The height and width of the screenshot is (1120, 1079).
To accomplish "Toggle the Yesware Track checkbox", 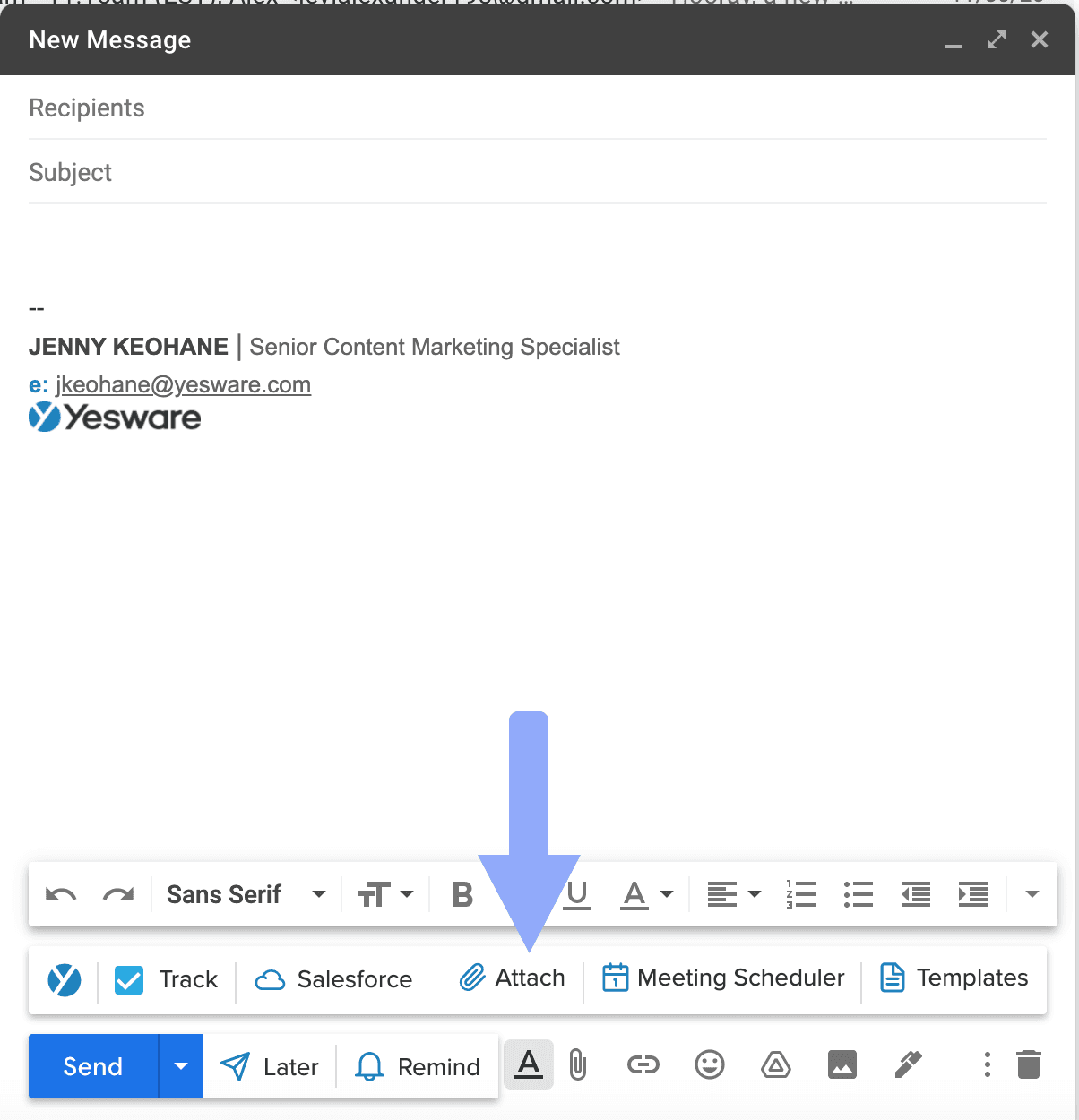I will pyautogui.click(x=129, y=979).
